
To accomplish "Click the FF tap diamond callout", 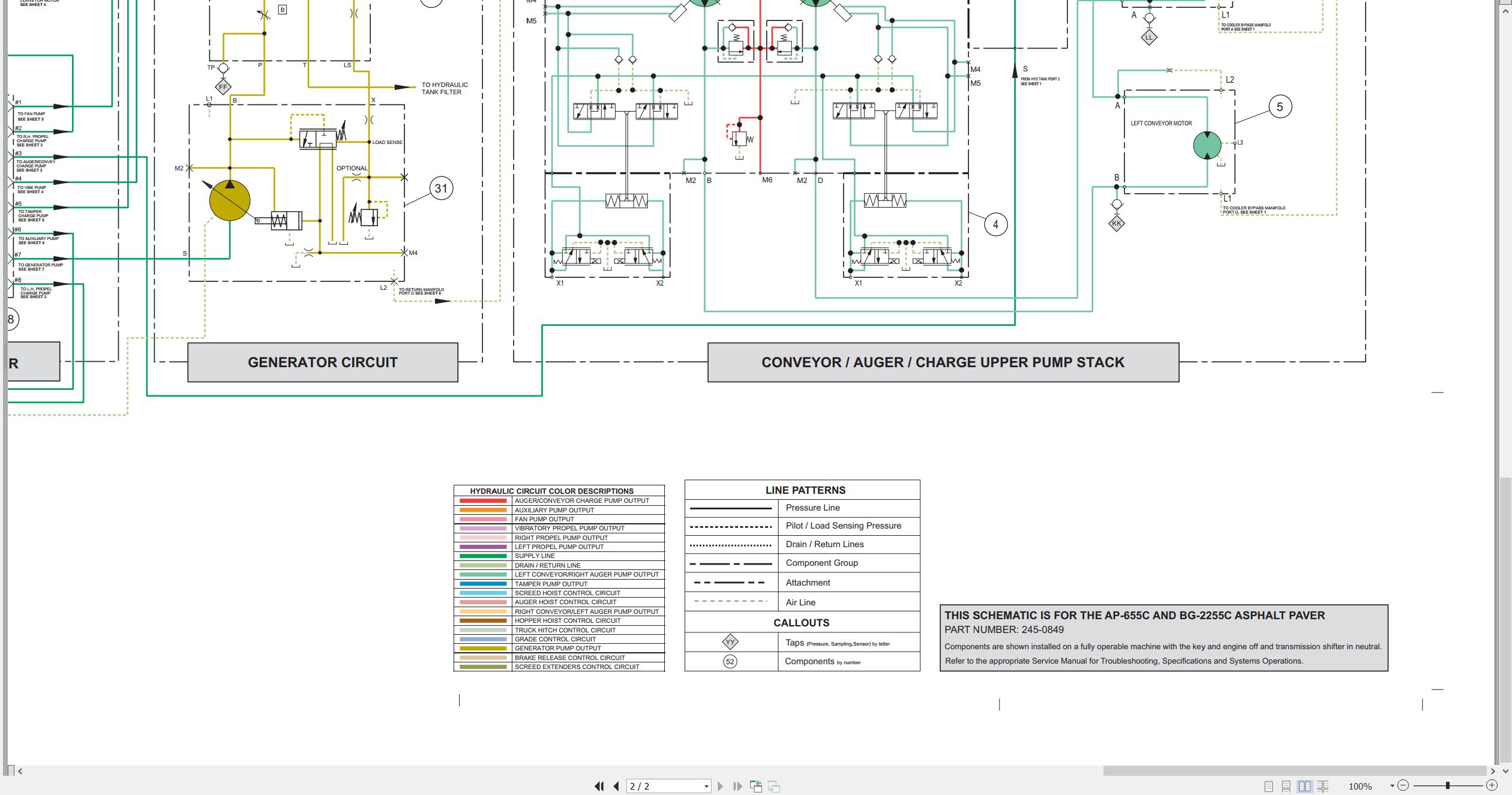I will click(223, 87).
